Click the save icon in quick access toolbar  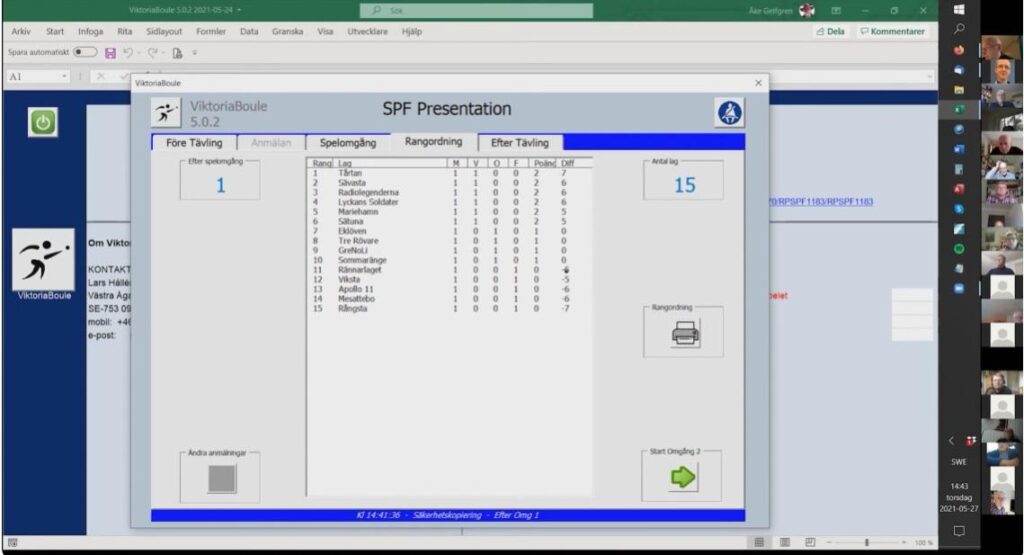click(111, 53)
